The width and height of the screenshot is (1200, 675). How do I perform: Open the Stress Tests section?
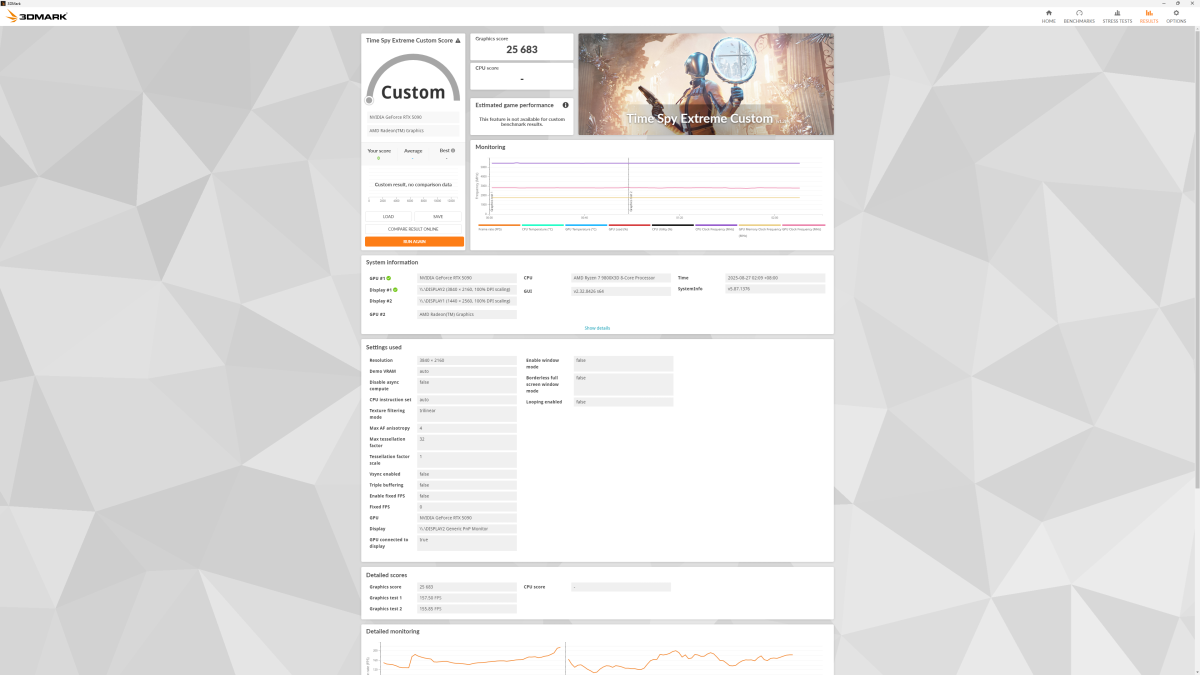tap(1117, 16)
